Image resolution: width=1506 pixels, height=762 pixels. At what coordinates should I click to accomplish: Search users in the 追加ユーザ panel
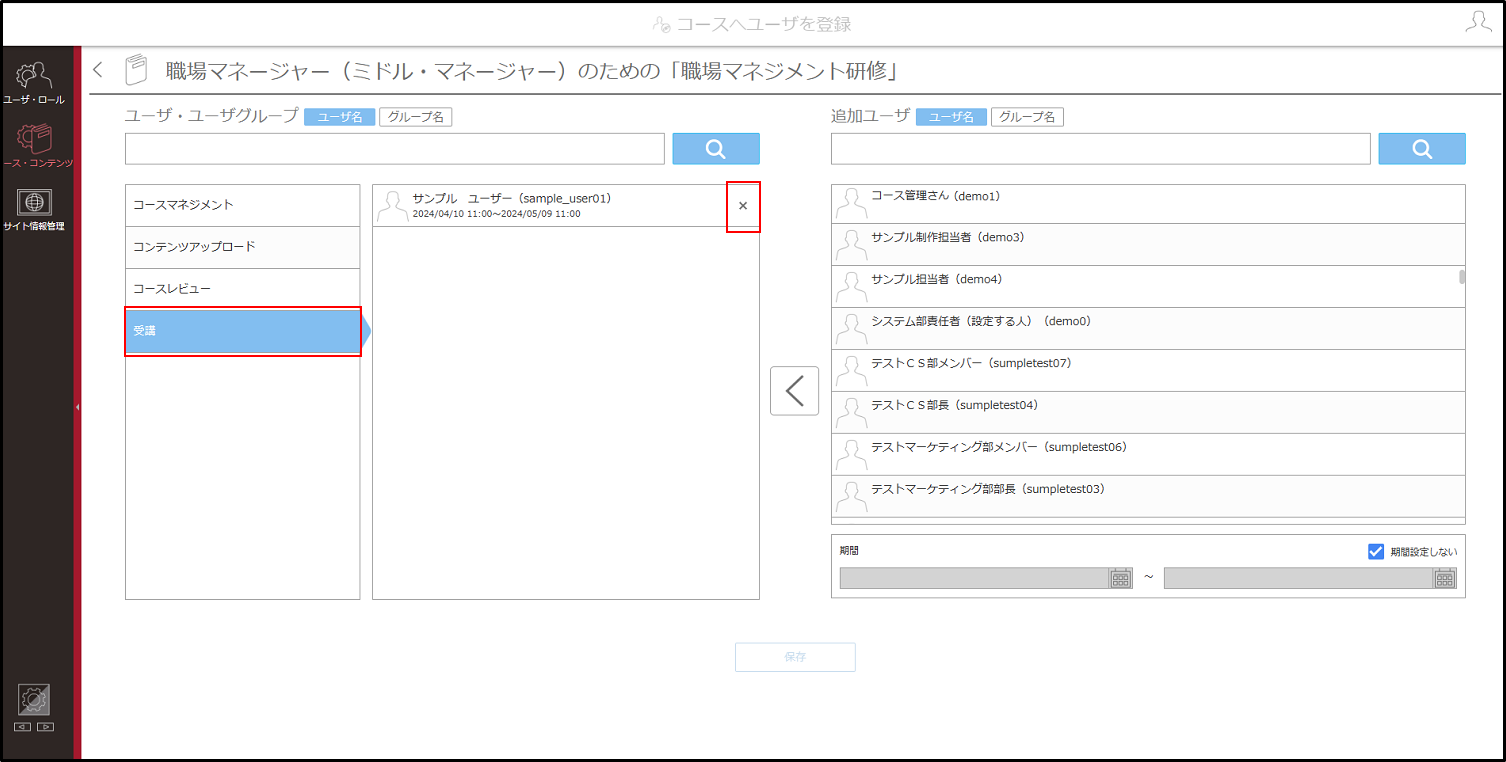coord(1422,149)
